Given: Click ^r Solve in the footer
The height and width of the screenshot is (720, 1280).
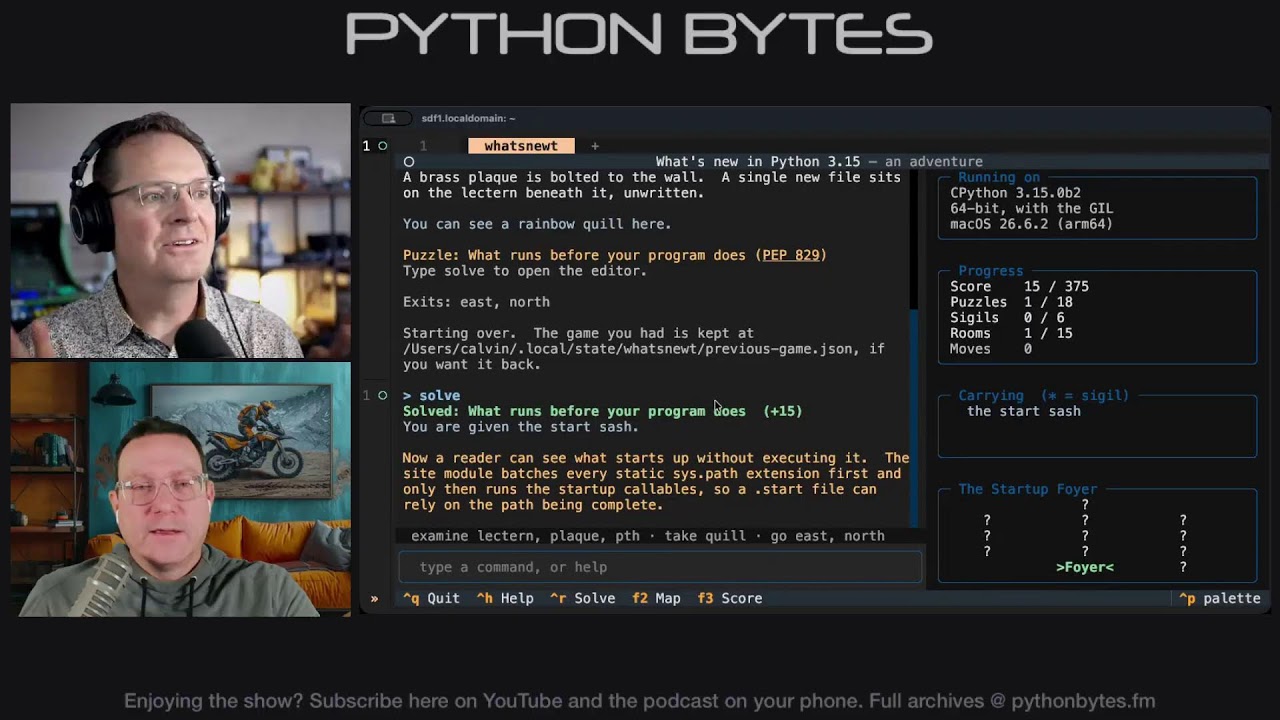Looking at the screenshot, I should click(582, 598).
